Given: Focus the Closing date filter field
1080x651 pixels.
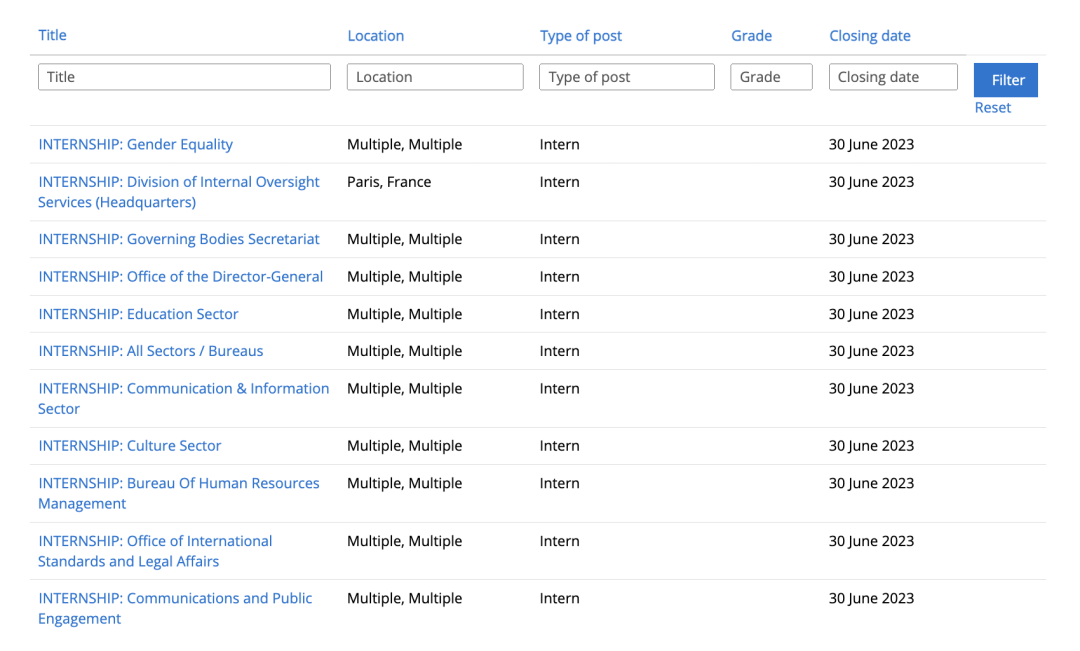Looking at the screenshot, I should pos(893,77).
